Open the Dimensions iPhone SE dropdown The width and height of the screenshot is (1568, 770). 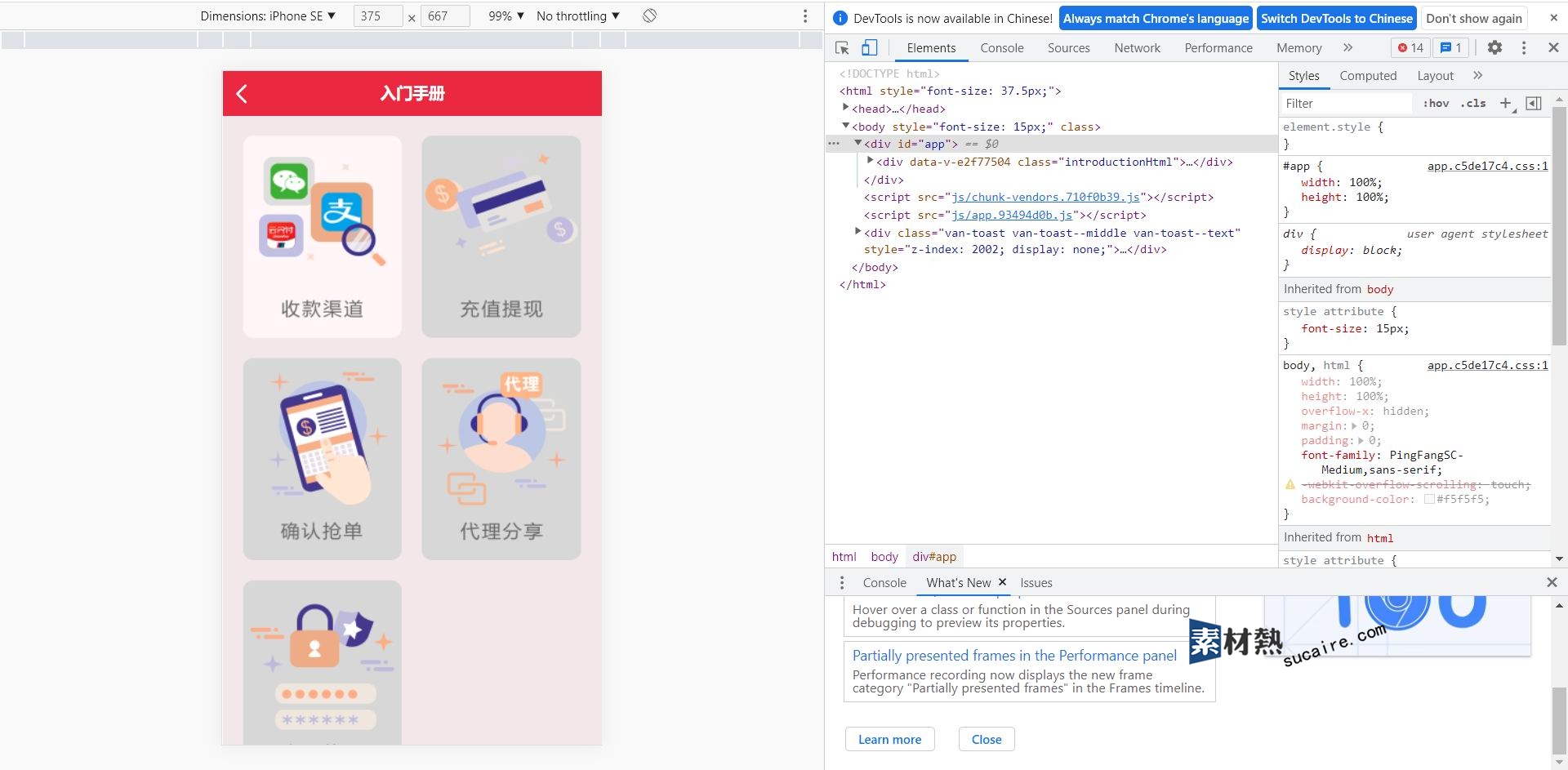(268, 16)
